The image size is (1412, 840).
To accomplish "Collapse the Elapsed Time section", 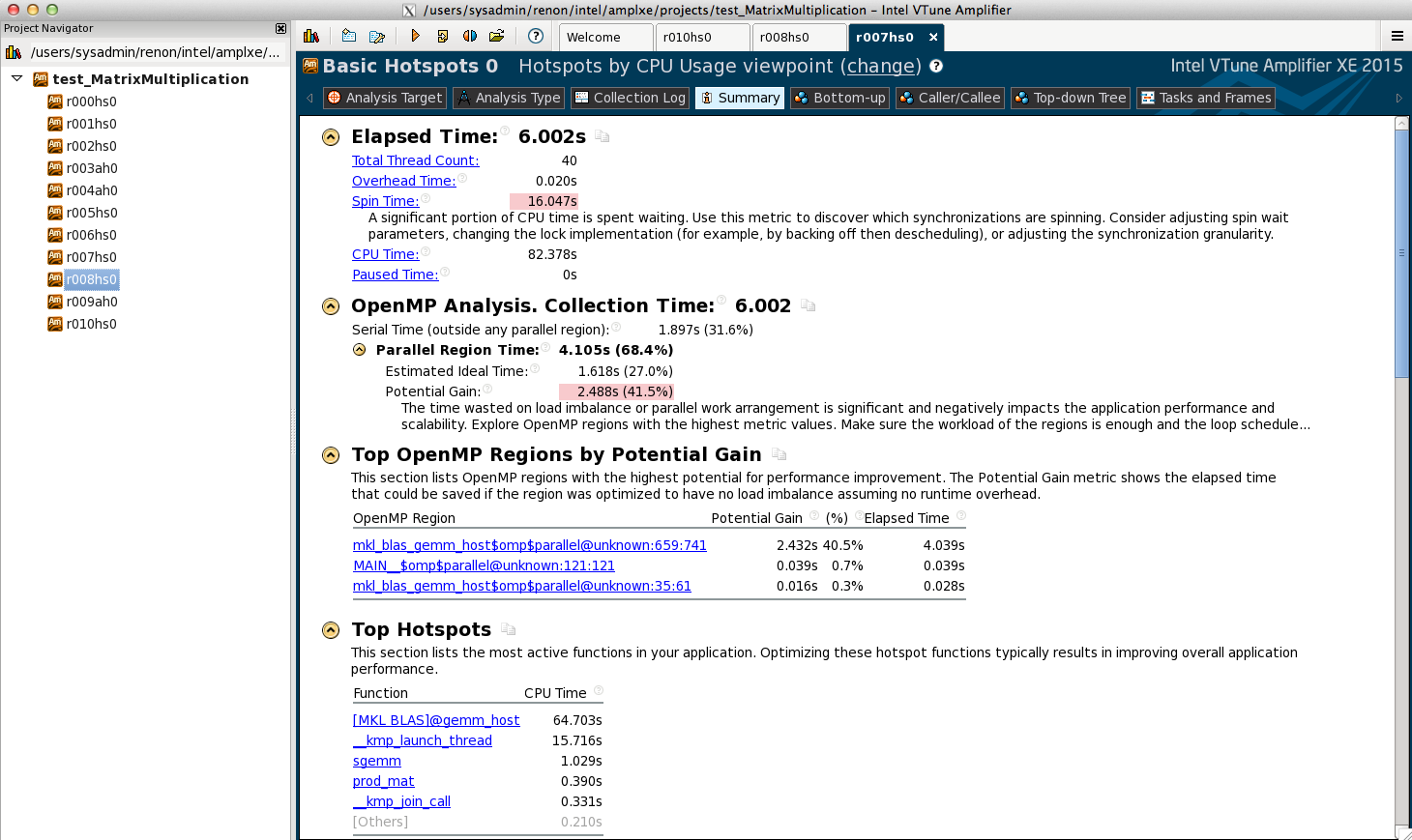I will [x=331, y=137].
